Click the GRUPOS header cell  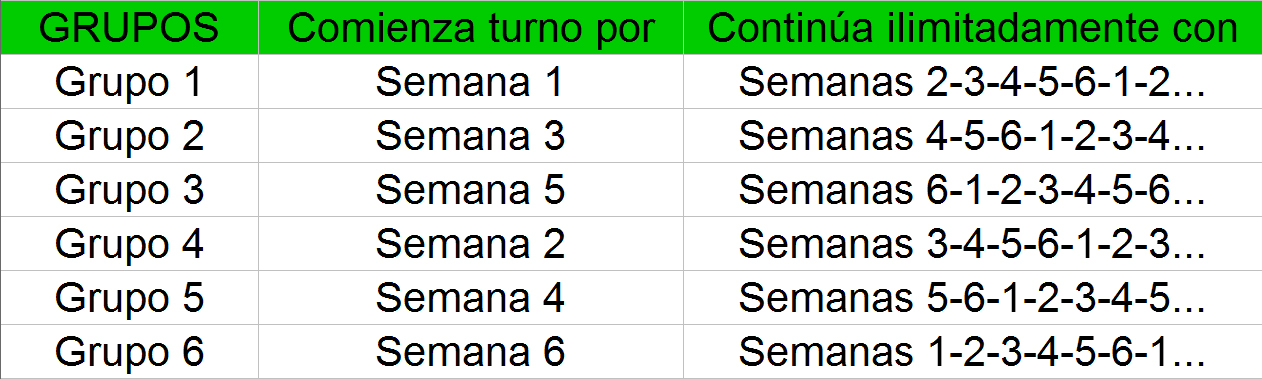click(129, 27)
